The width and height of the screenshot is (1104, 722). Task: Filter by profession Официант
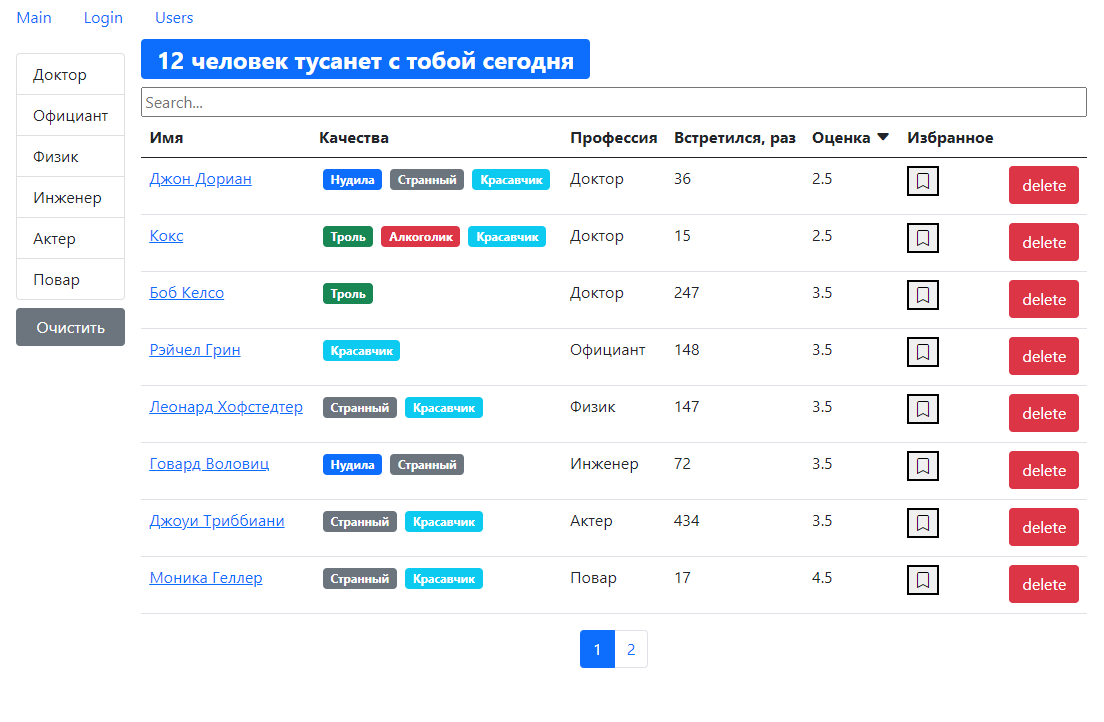pos(70,116)
